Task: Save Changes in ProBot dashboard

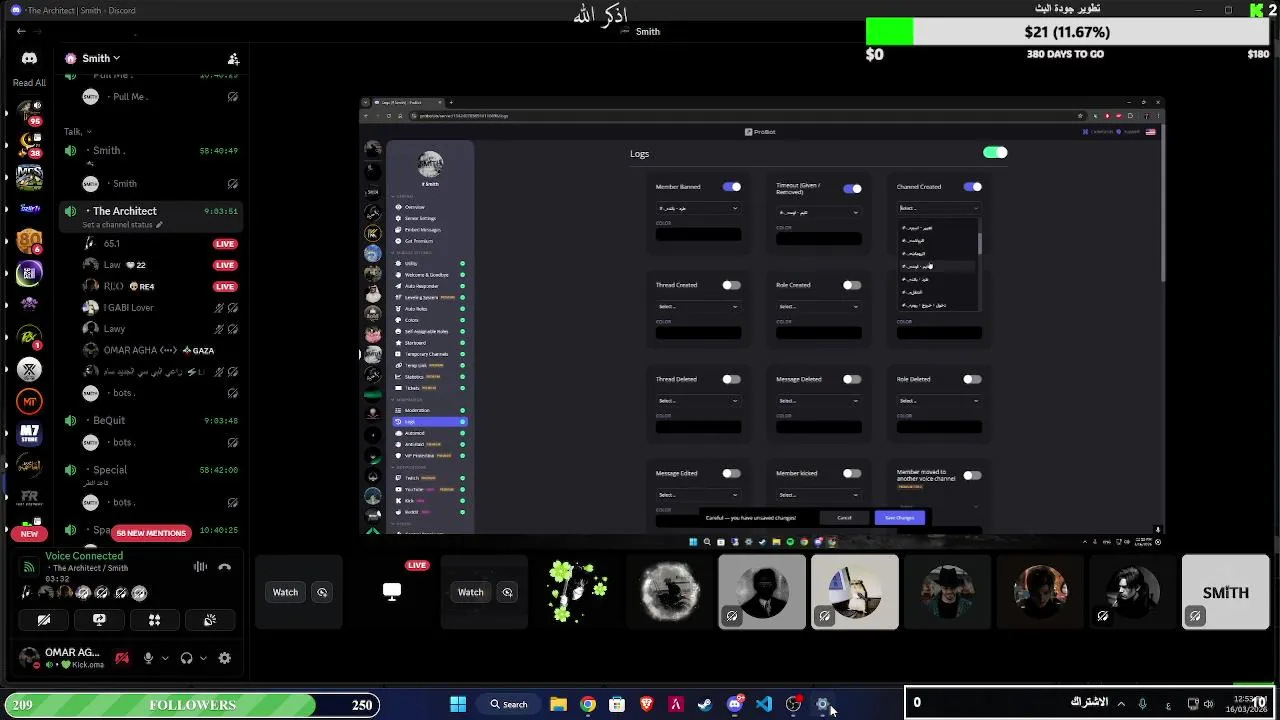Action: click(899, 517)
